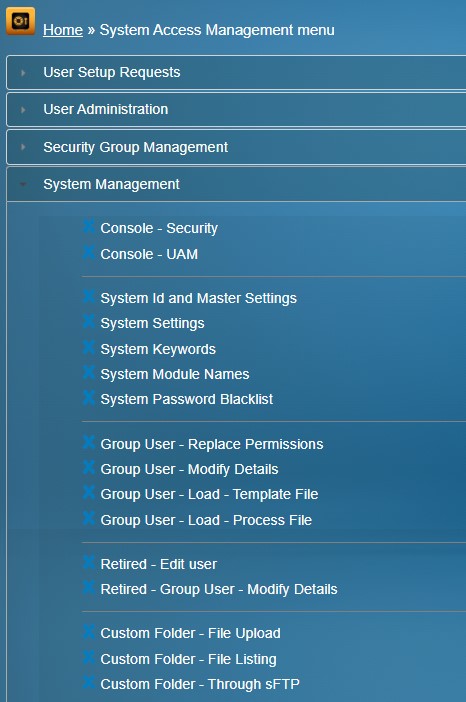Expand the Security Group Management arrow

[x=23, y=147]
